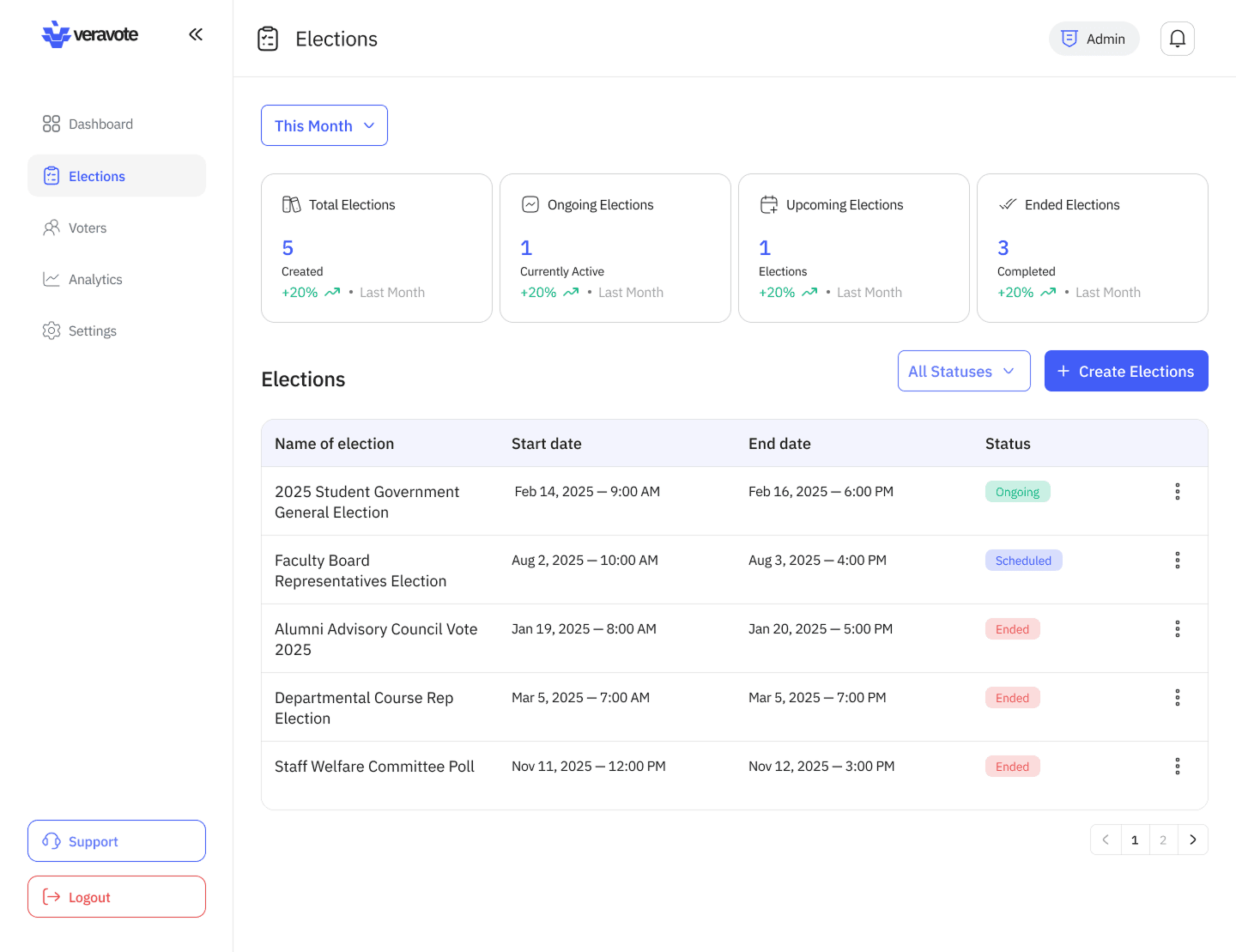Open the Support button
Viewport: 1236px width, 952px height.
(117, 841)
